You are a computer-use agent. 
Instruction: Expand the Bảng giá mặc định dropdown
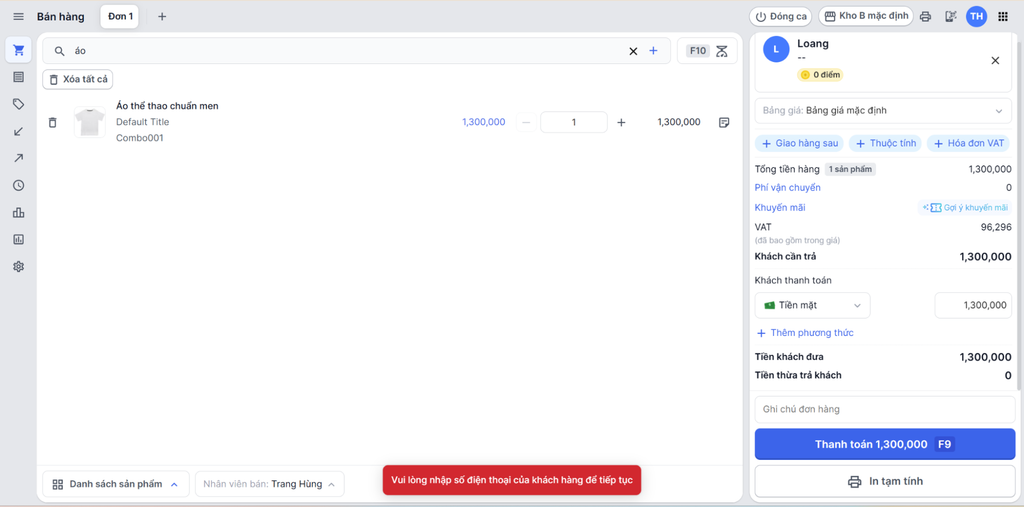point(883,111)
